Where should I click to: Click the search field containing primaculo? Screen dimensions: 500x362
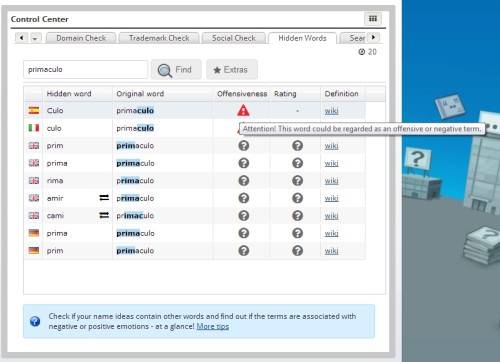click(85, 70)
